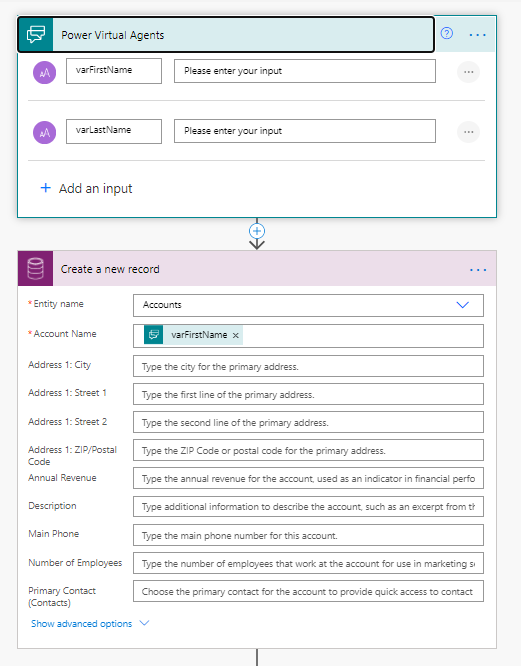Image resolution: width=521 pixels, height=666 pixels.
Task: Click the chevron next to Show advanced options
Action: [x=144, y=623]
